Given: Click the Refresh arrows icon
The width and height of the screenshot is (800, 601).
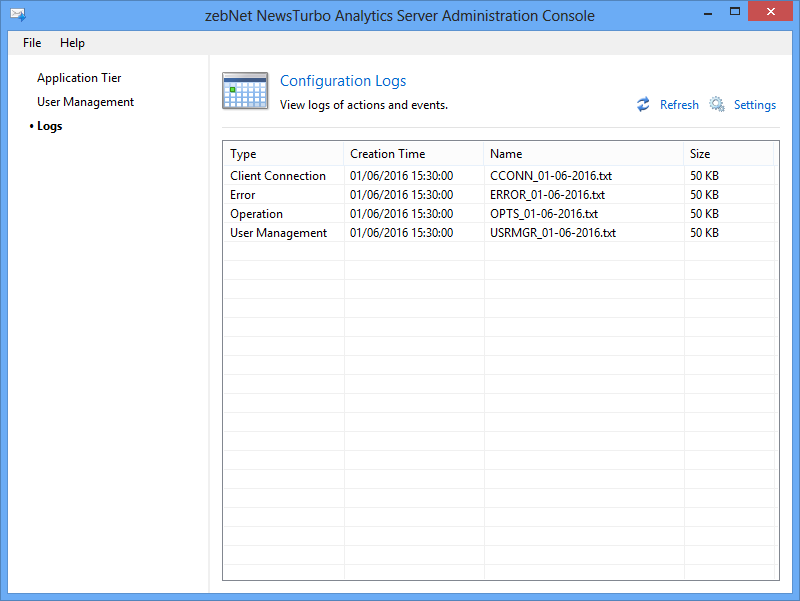Looking at the screenshot, I should [643, 104].
